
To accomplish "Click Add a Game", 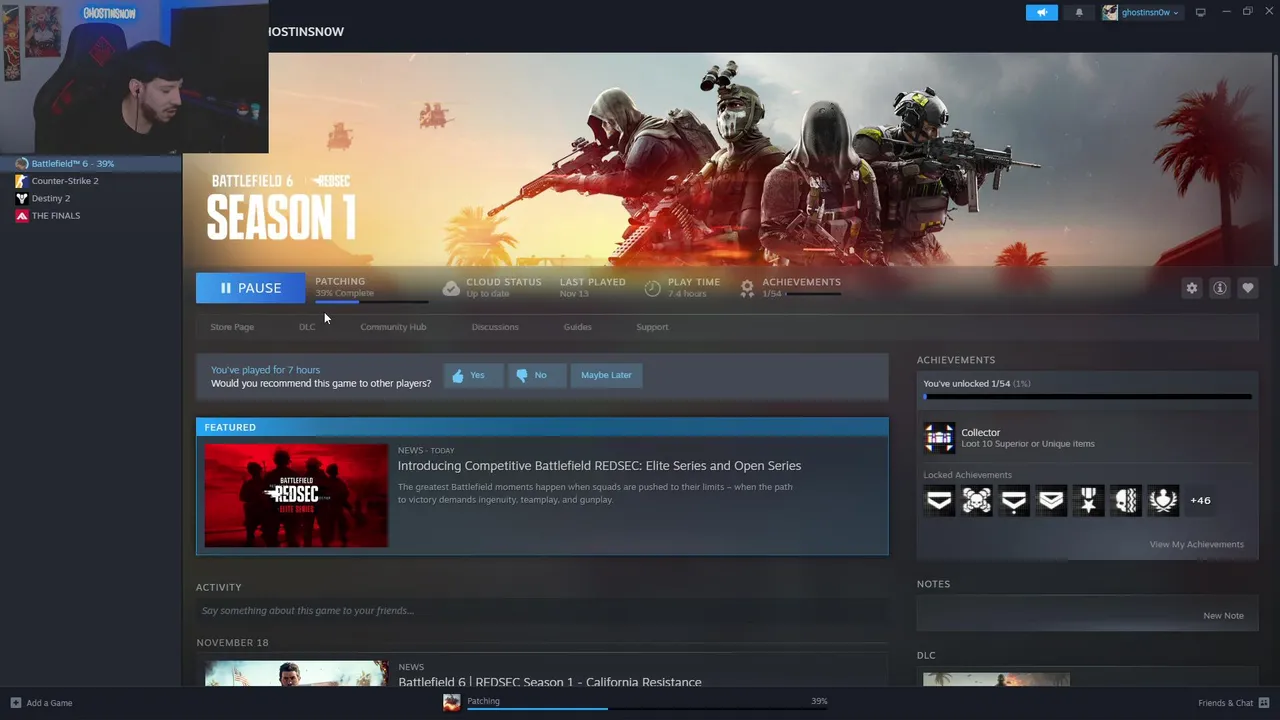I will 41,703.
